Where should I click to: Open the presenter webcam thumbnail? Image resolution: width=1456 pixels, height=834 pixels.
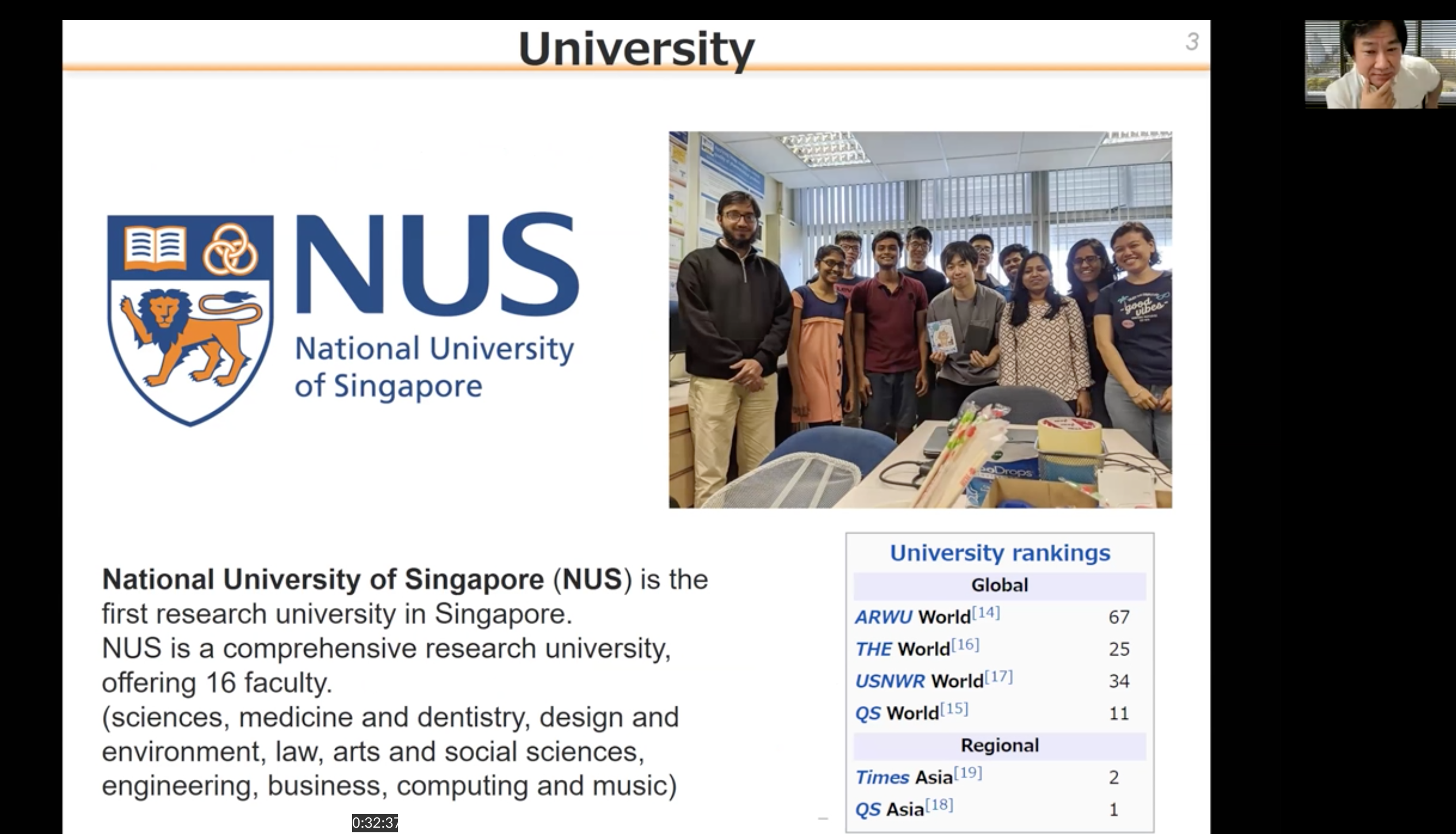coord(1379,64)
